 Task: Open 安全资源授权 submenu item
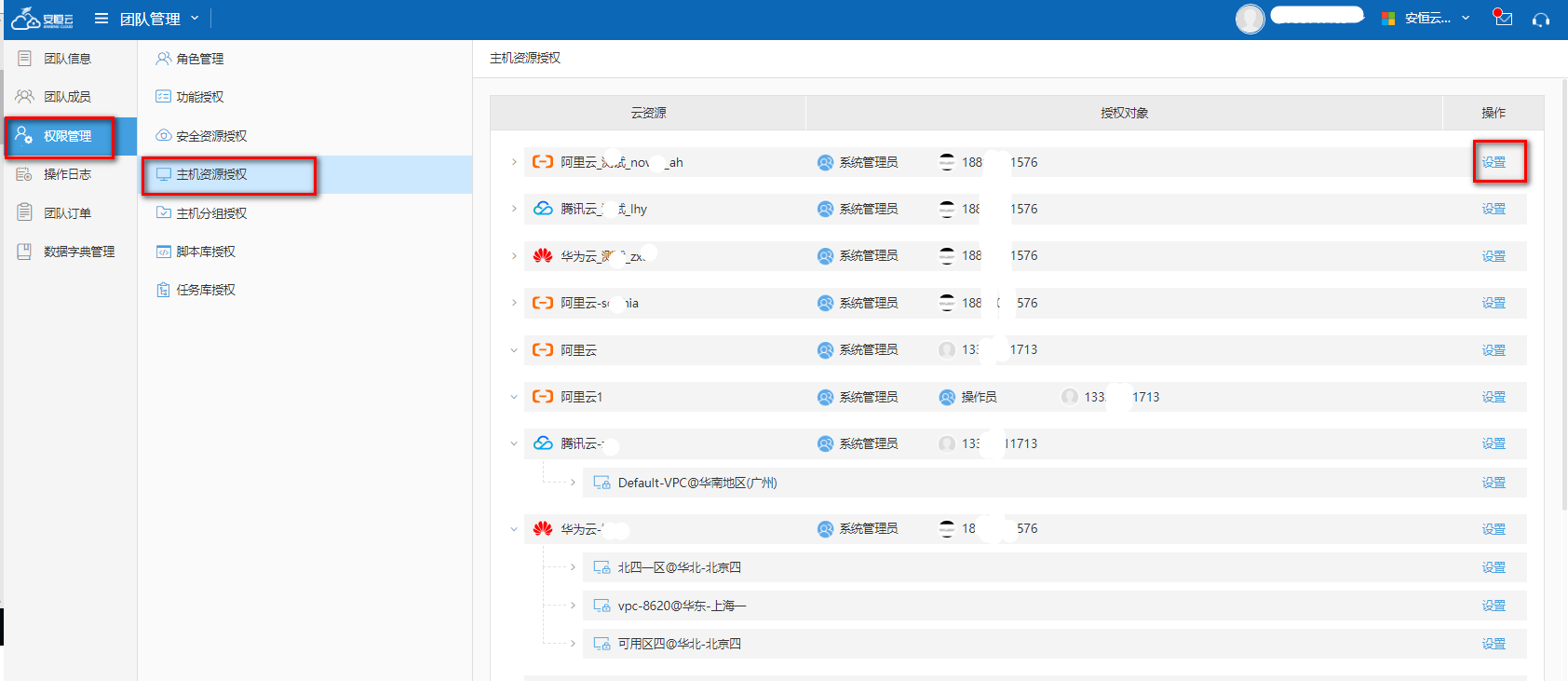tap(211, 136)
